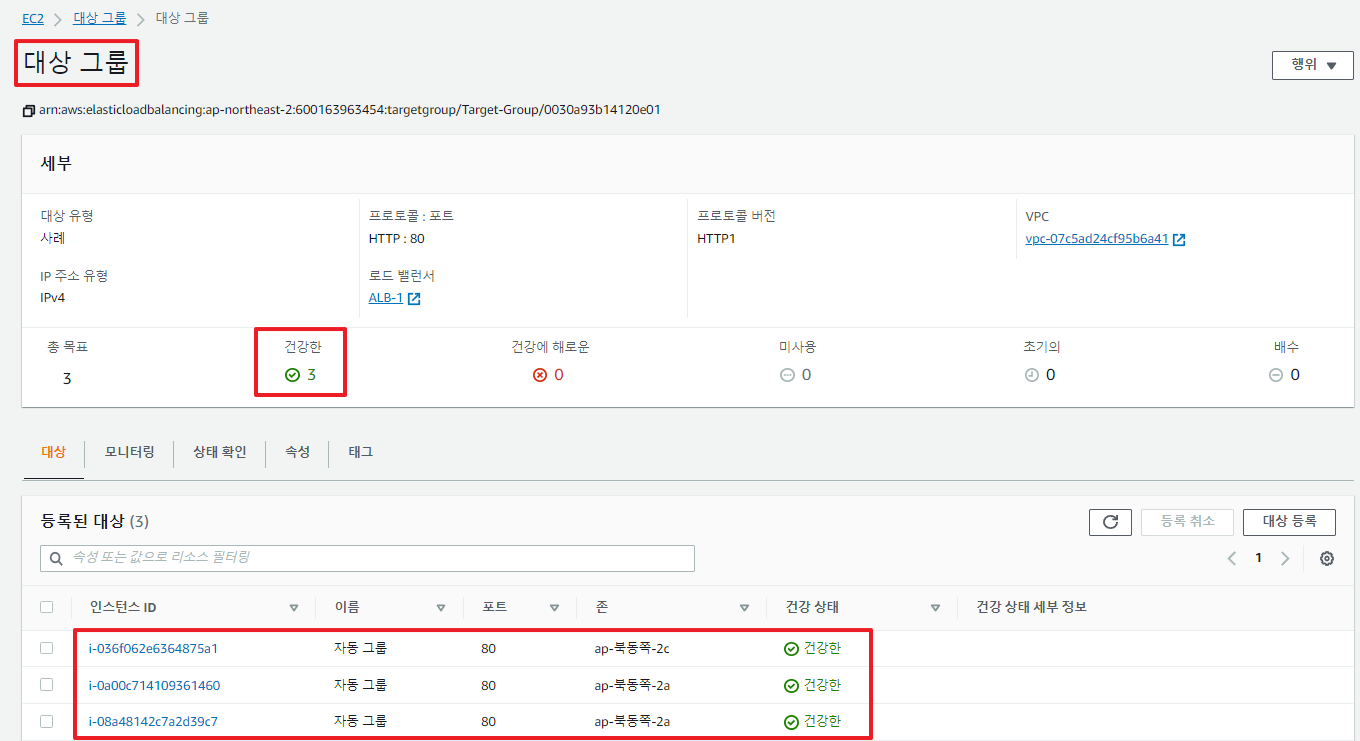Click the IPv4 address type value

pyautogui.click(x=54, y=298)
